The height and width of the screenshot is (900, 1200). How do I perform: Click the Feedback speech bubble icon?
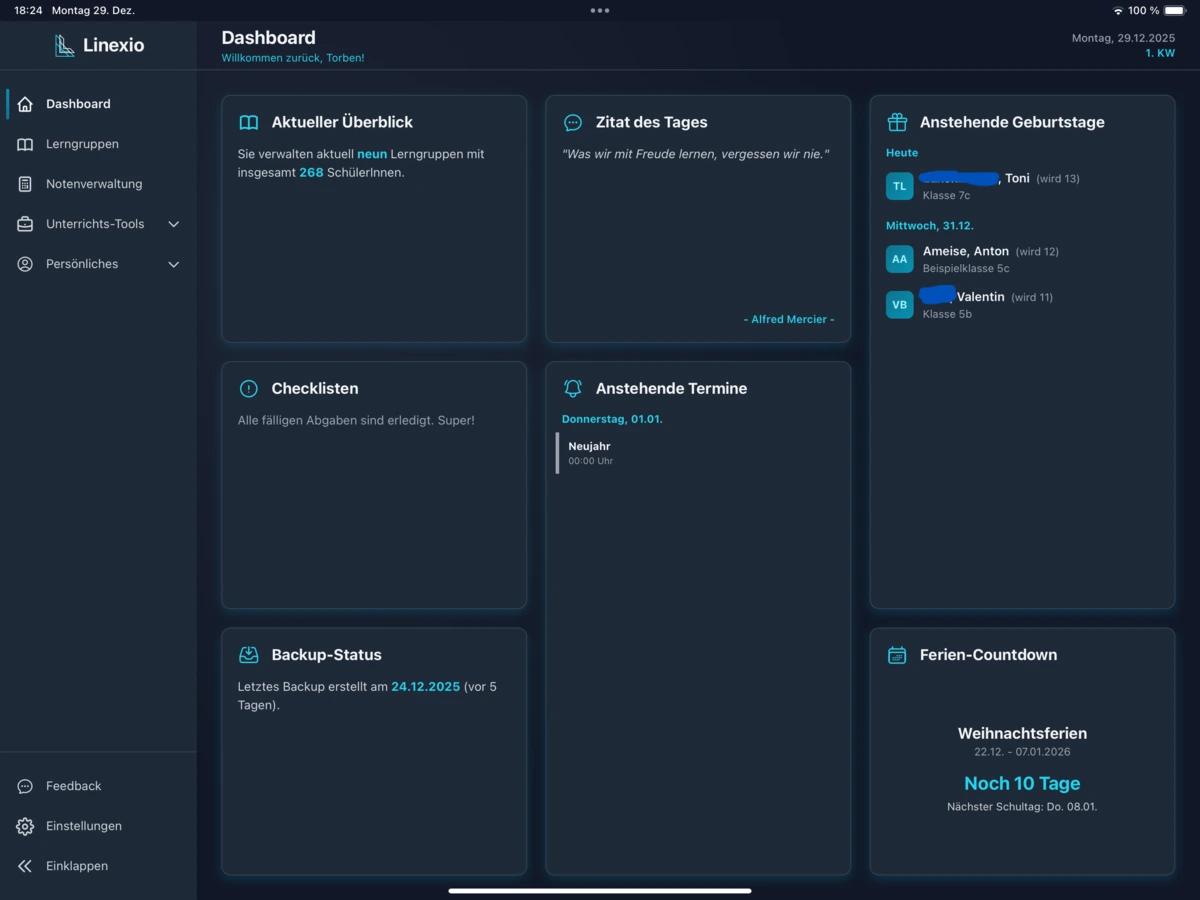pos(25,786)
